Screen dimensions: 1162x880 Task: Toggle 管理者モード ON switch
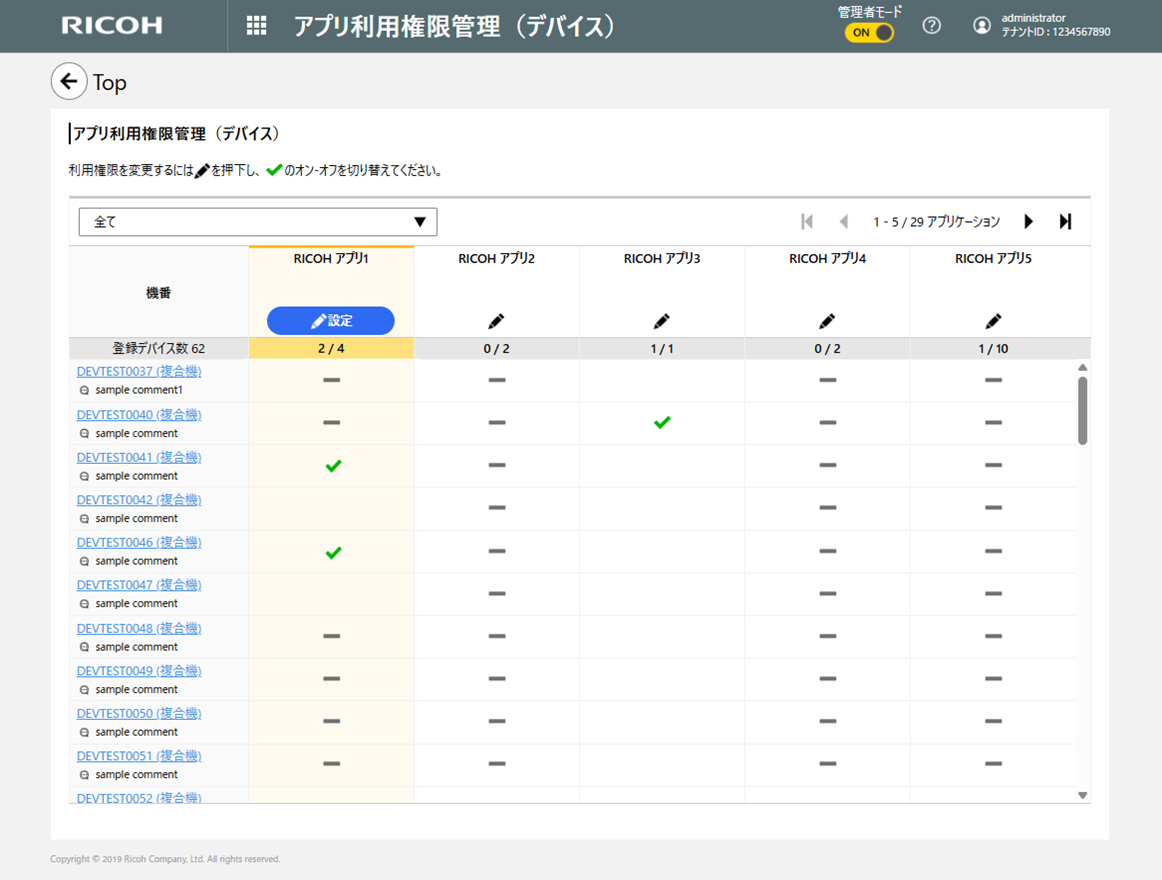pos(869,33)
